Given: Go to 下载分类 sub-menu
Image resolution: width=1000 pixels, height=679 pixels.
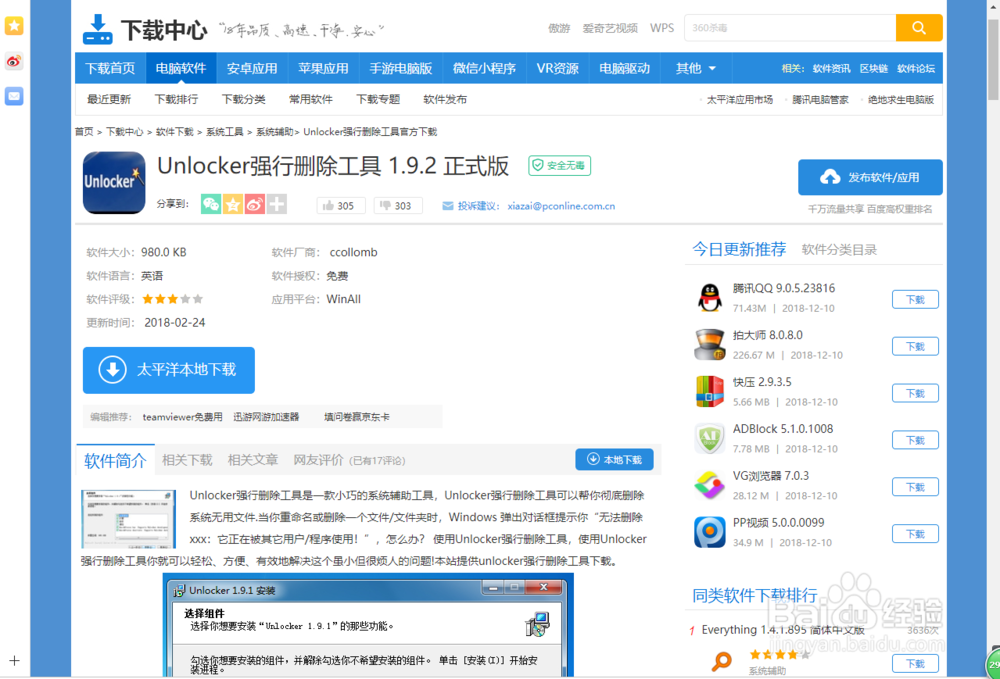Looking at the screenshot, I should point(244,99).
